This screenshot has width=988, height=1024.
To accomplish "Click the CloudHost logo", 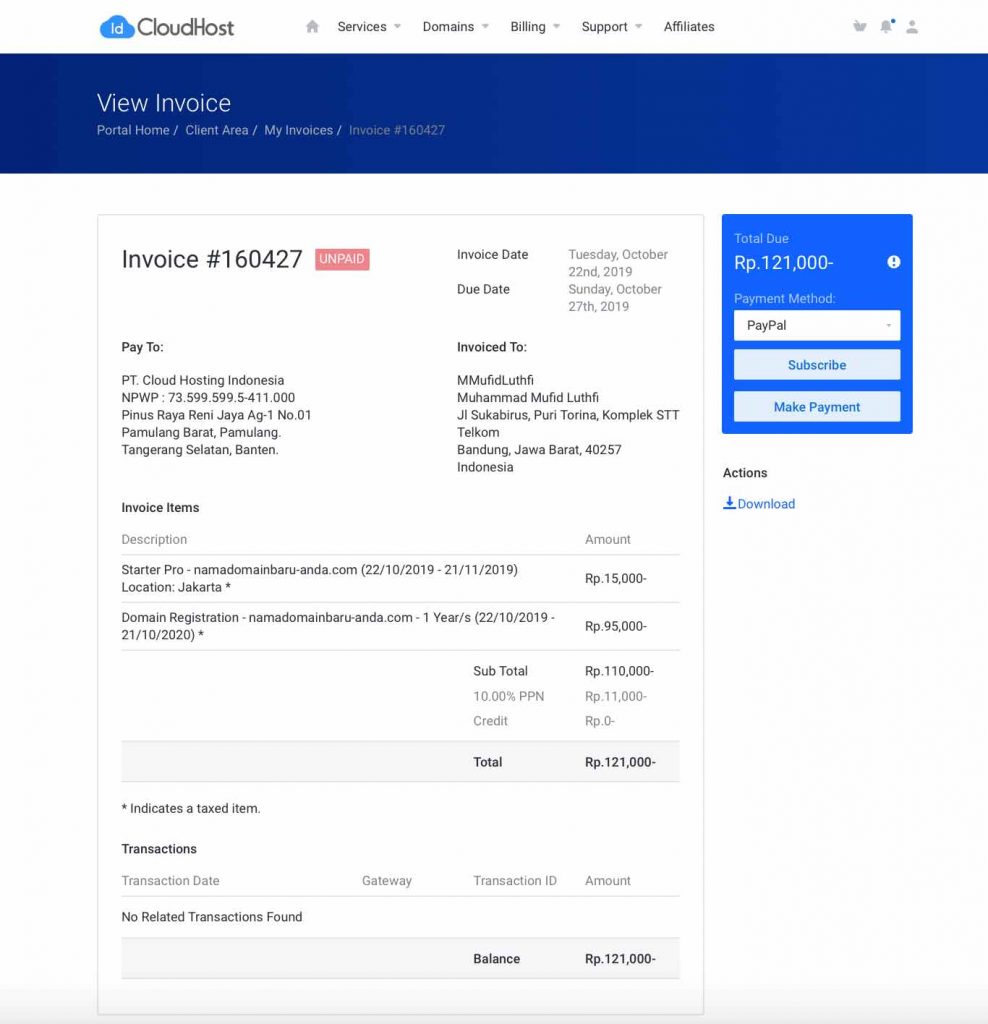I will coord(165,27).
